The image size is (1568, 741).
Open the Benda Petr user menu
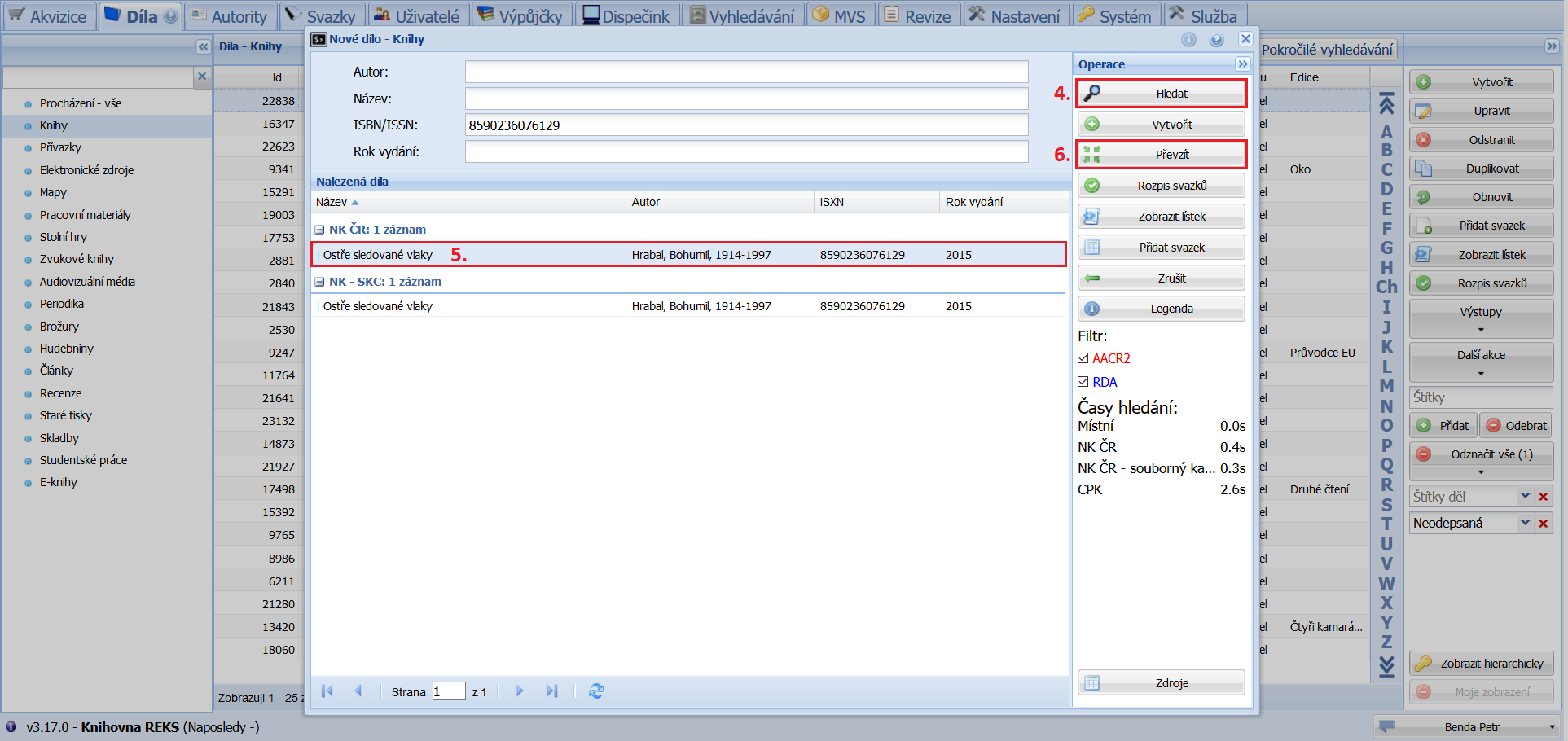1466,727
